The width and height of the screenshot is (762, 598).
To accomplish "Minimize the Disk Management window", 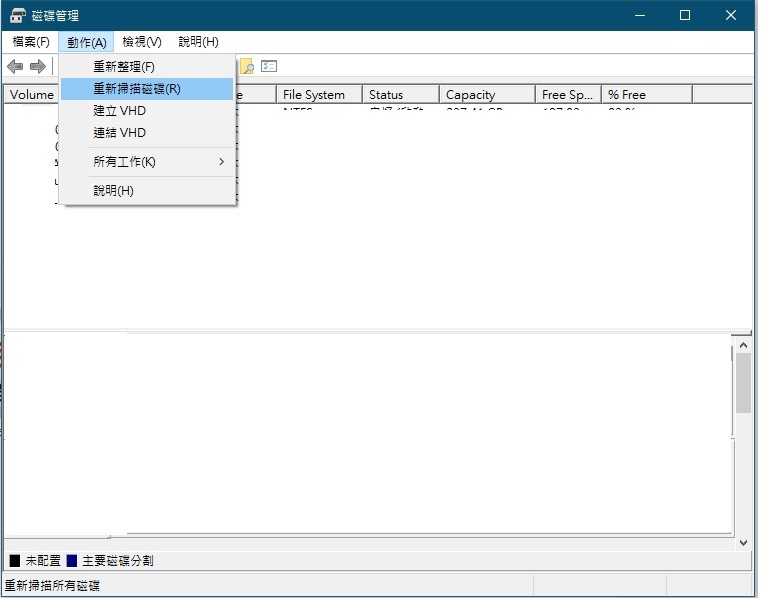I will 640,16.
